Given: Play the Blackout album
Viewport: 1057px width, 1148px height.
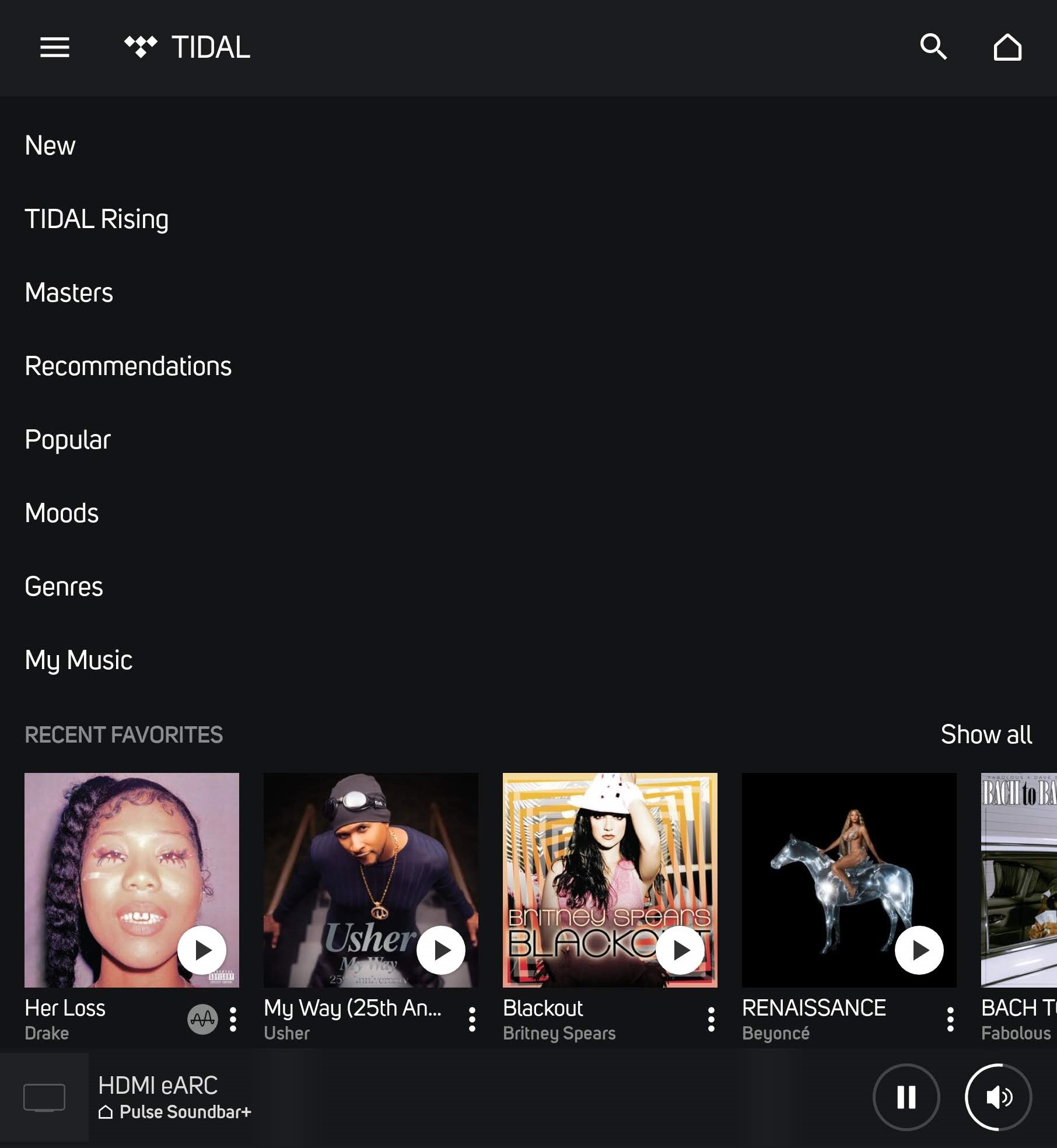Looking at the screenshot, I should 680,950.
